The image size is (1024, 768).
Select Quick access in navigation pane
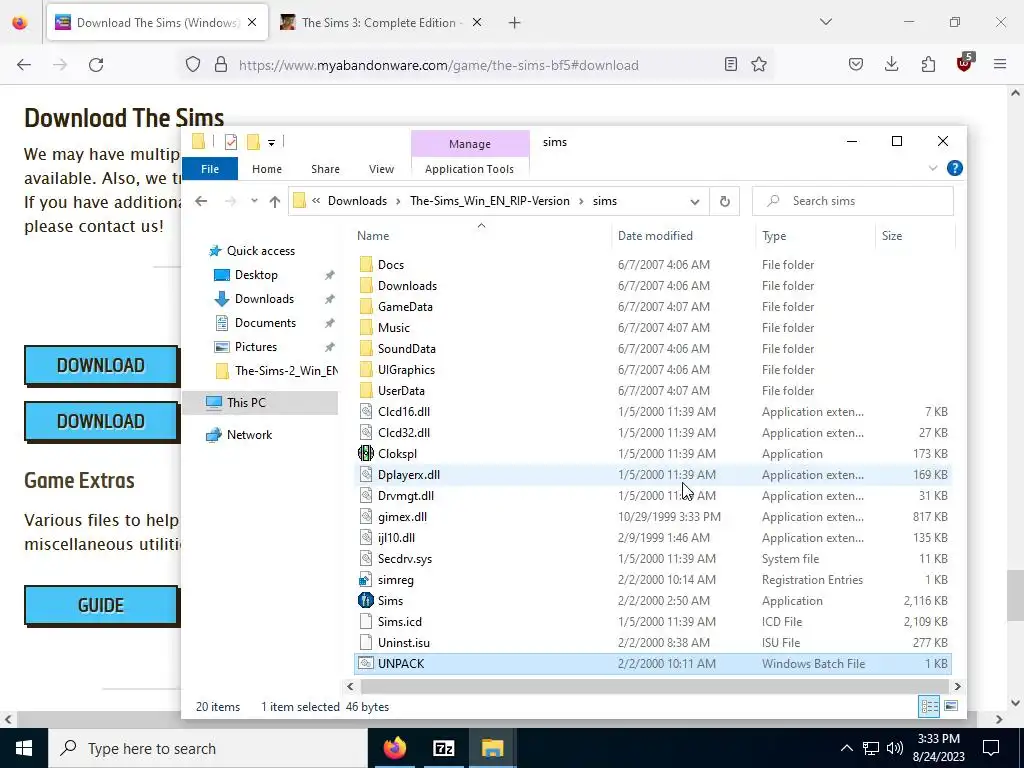pos(261,251)
